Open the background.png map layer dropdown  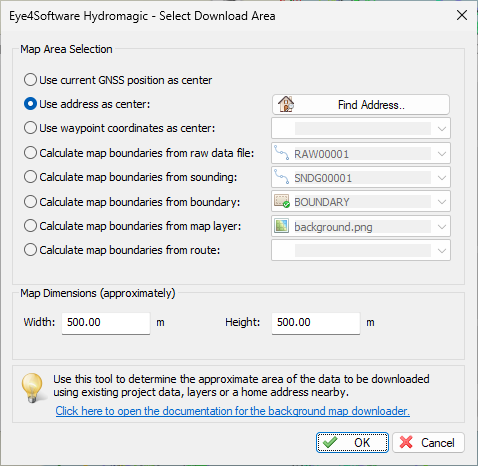tap(361, 226)
